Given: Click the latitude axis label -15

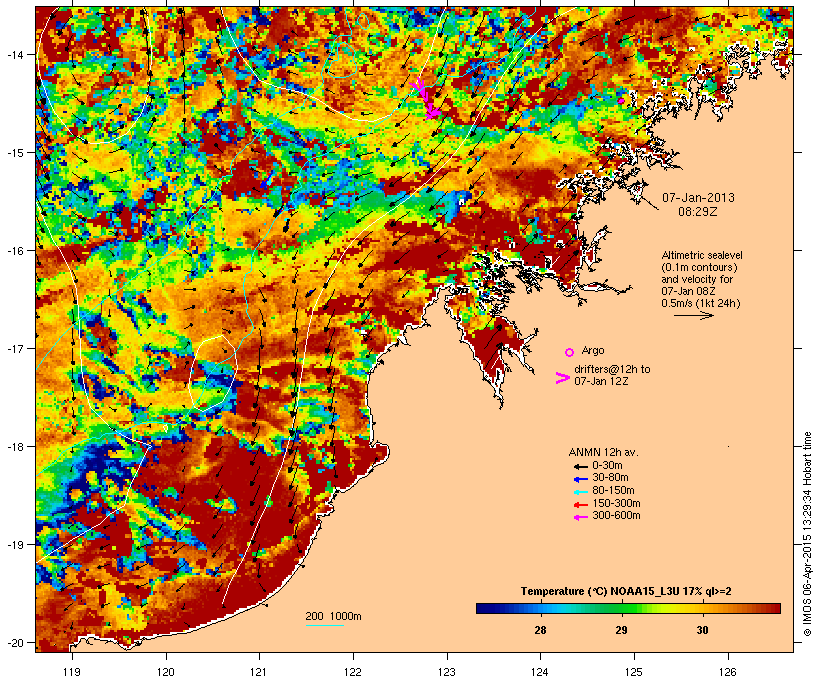Looking at the screenshot, I should pos(14,153).
